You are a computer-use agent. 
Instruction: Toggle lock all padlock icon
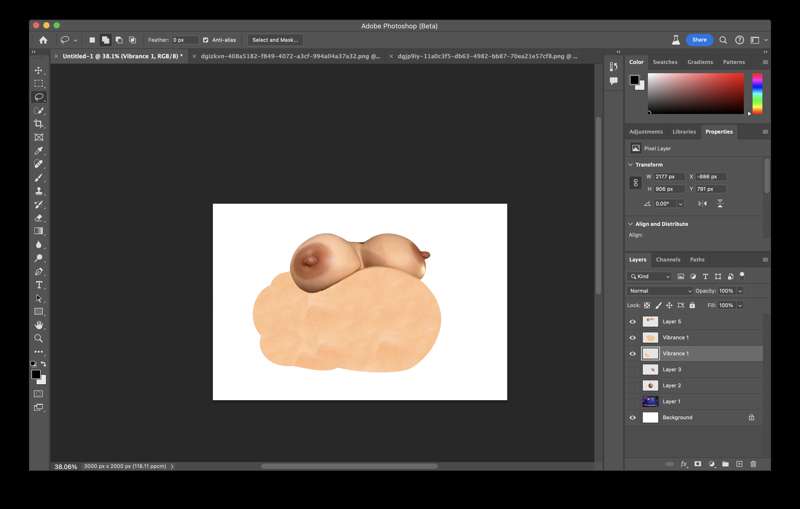[692, 306]
